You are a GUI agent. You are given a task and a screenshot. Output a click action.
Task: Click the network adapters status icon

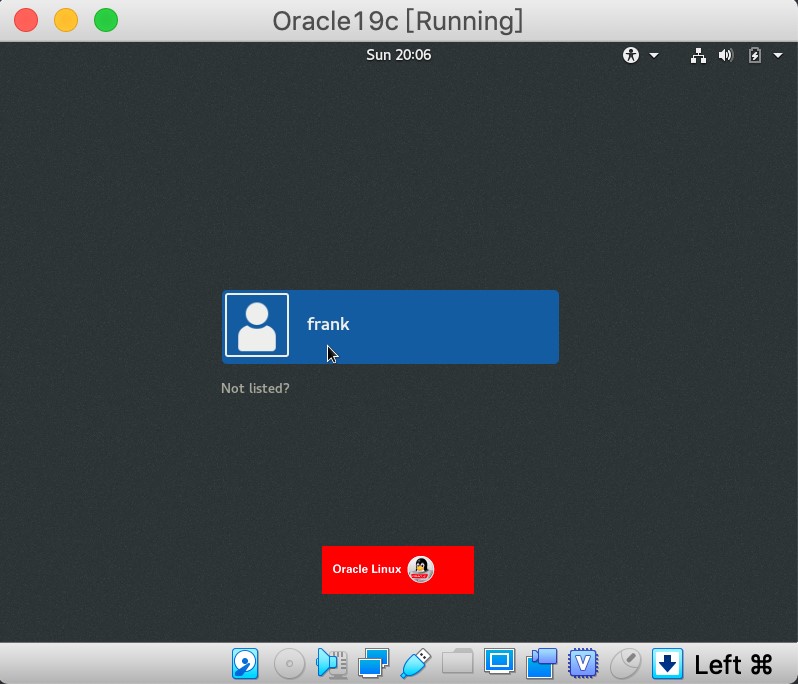tap(374, 663)
